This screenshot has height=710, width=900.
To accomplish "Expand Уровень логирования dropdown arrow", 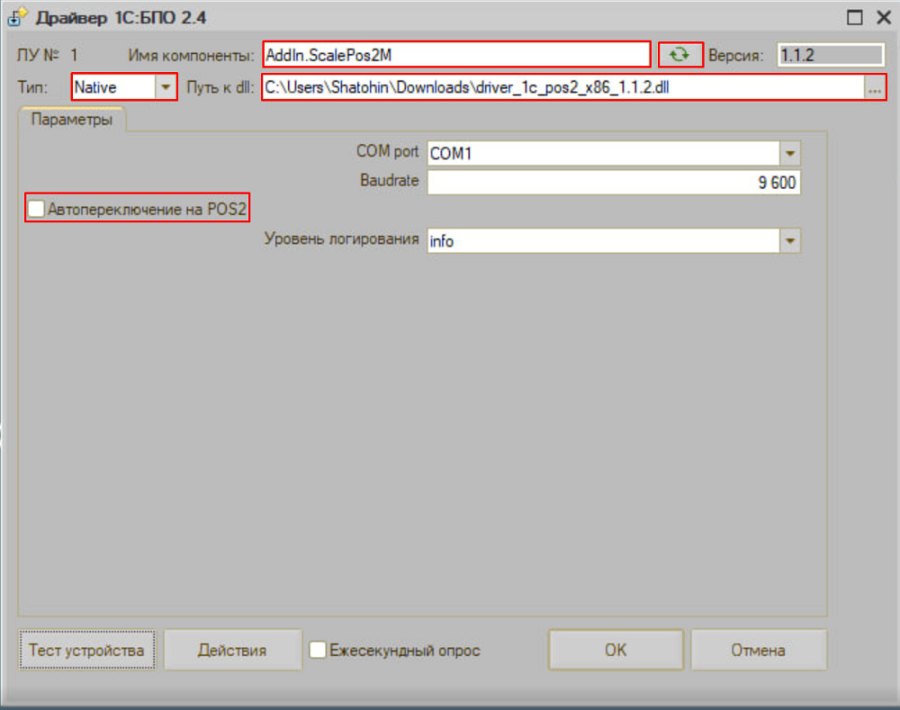I will point(790,240).
